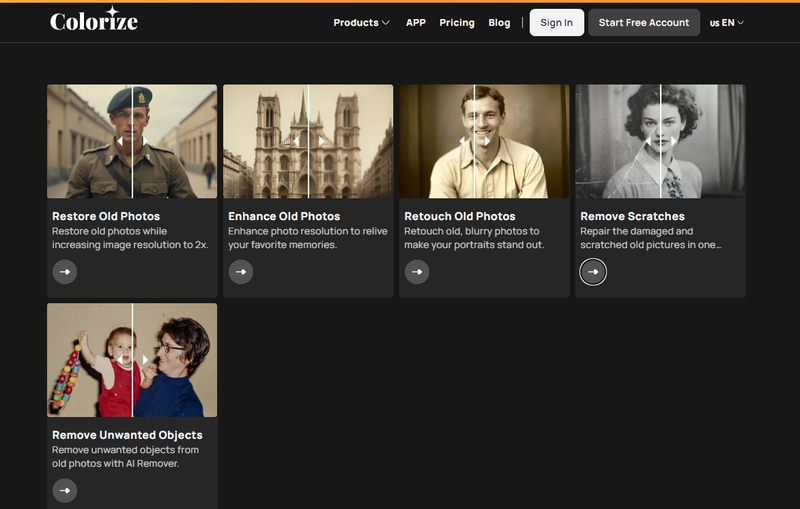Expand the Products dropdown menu
Image resolution: width=800 pixels, height=509 pixels.
pos(361,22)
